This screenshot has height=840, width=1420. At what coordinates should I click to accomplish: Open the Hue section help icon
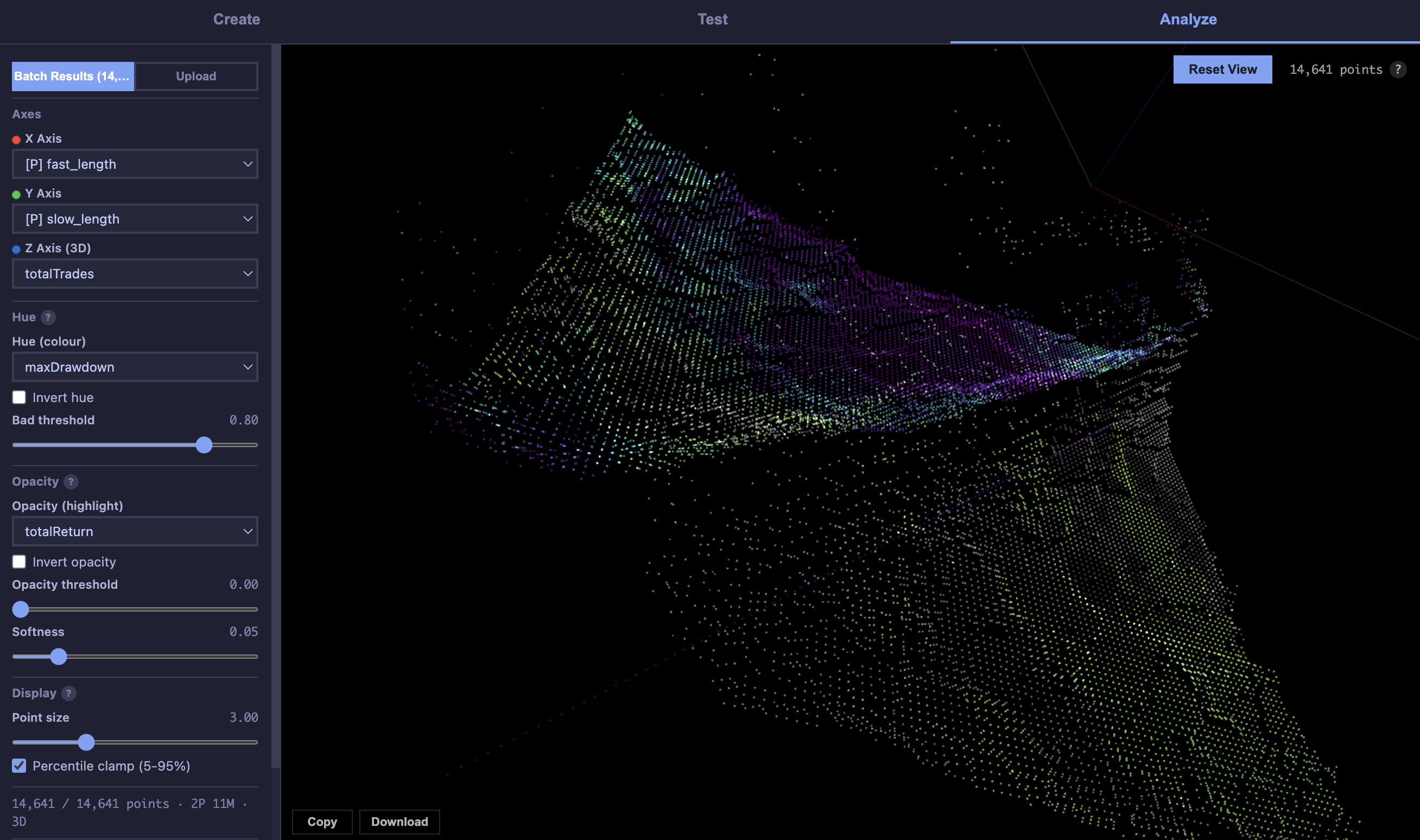pos(49,317)
